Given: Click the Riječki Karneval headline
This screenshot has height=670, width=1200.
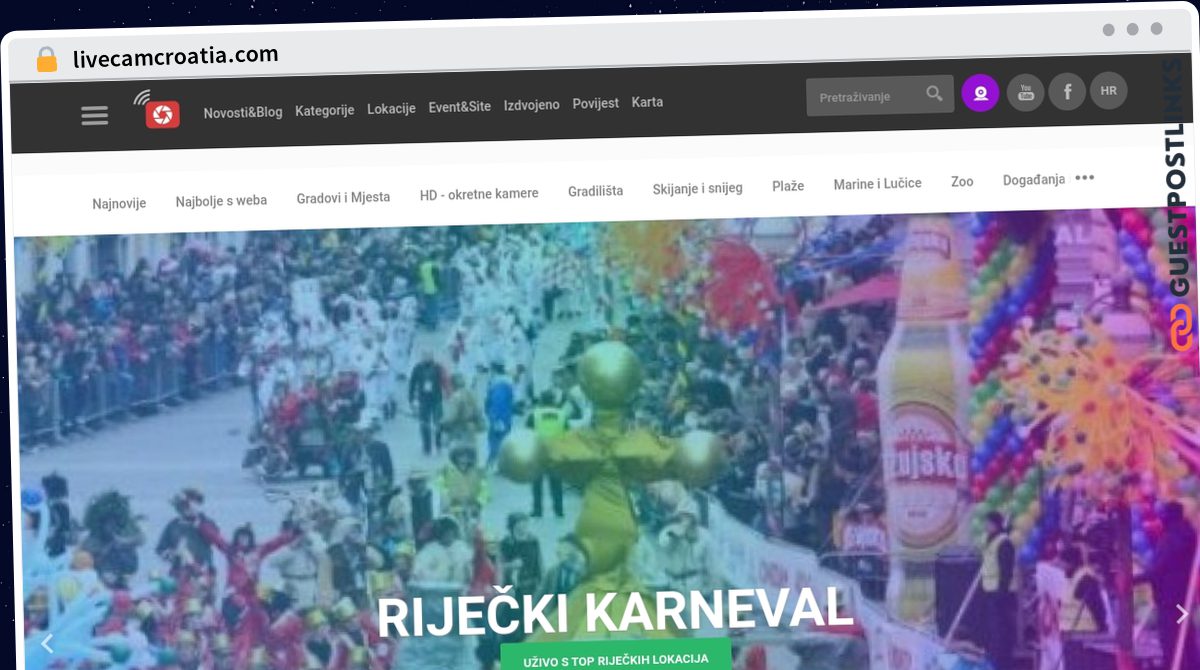Looking at the screenshot, I should pyautogui.click(x=614, y=611).
